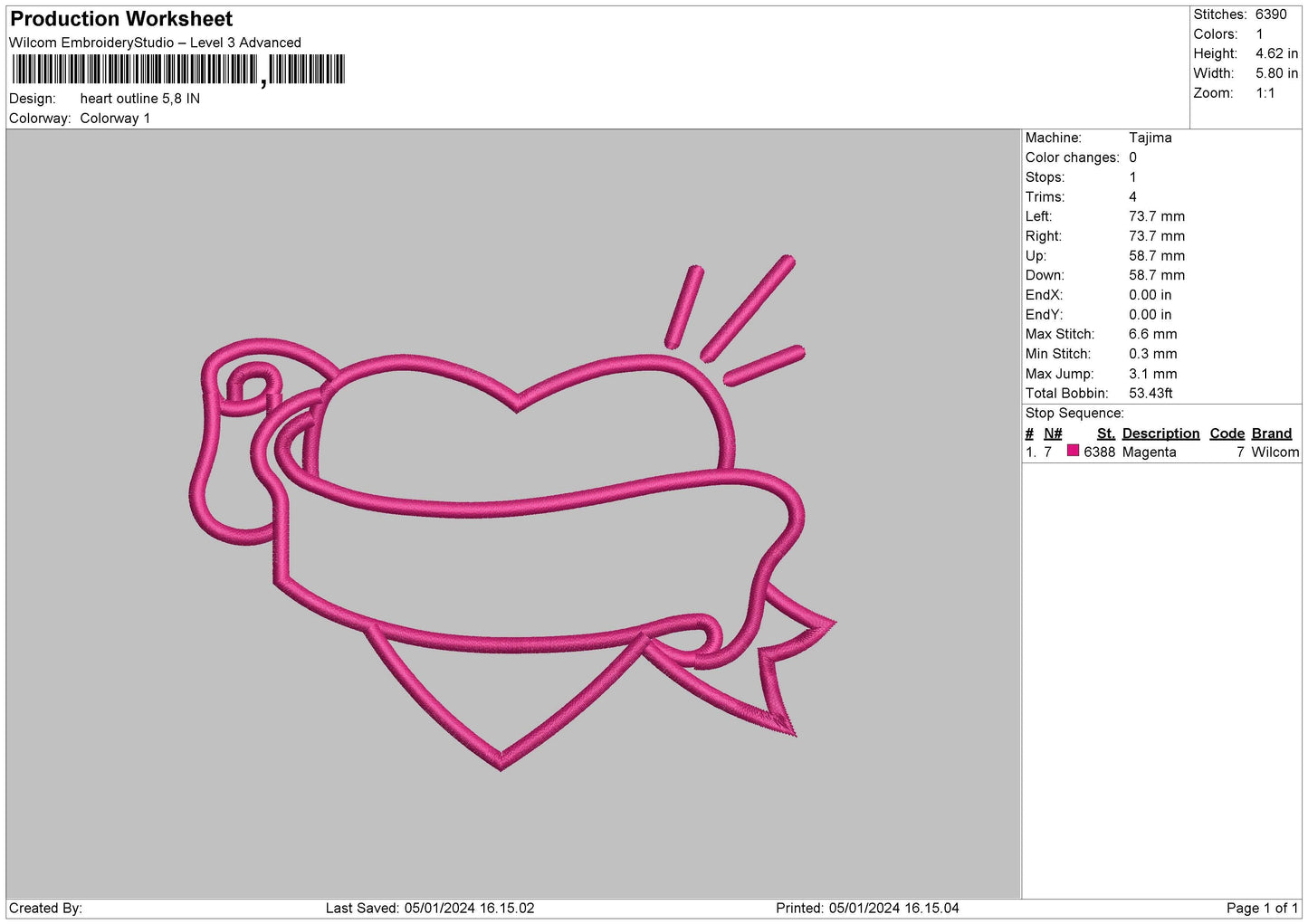
Task: Click the Width value 5.80 in
Action: pyautogui.click(x=1276, y=73)
